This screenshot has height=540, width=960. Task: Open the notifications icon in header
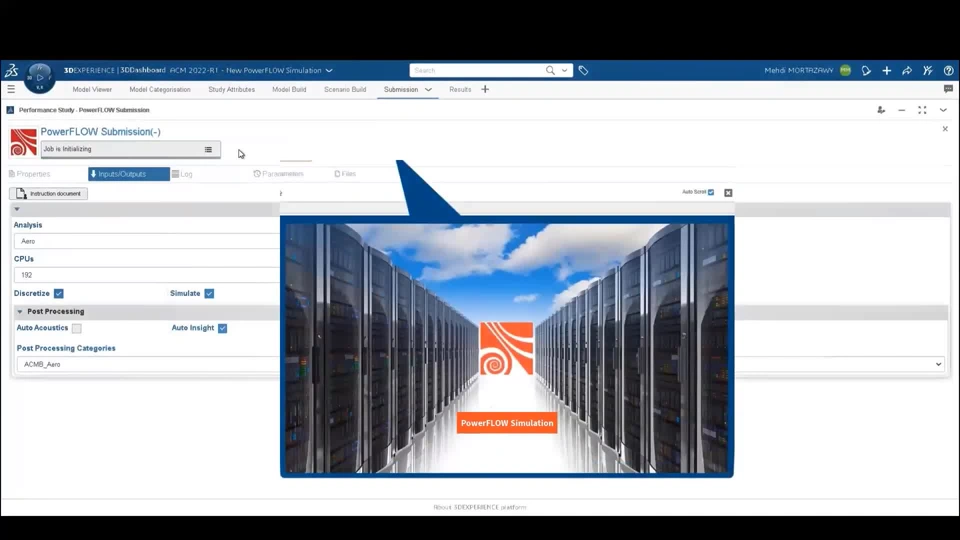(x=866, y=70)
